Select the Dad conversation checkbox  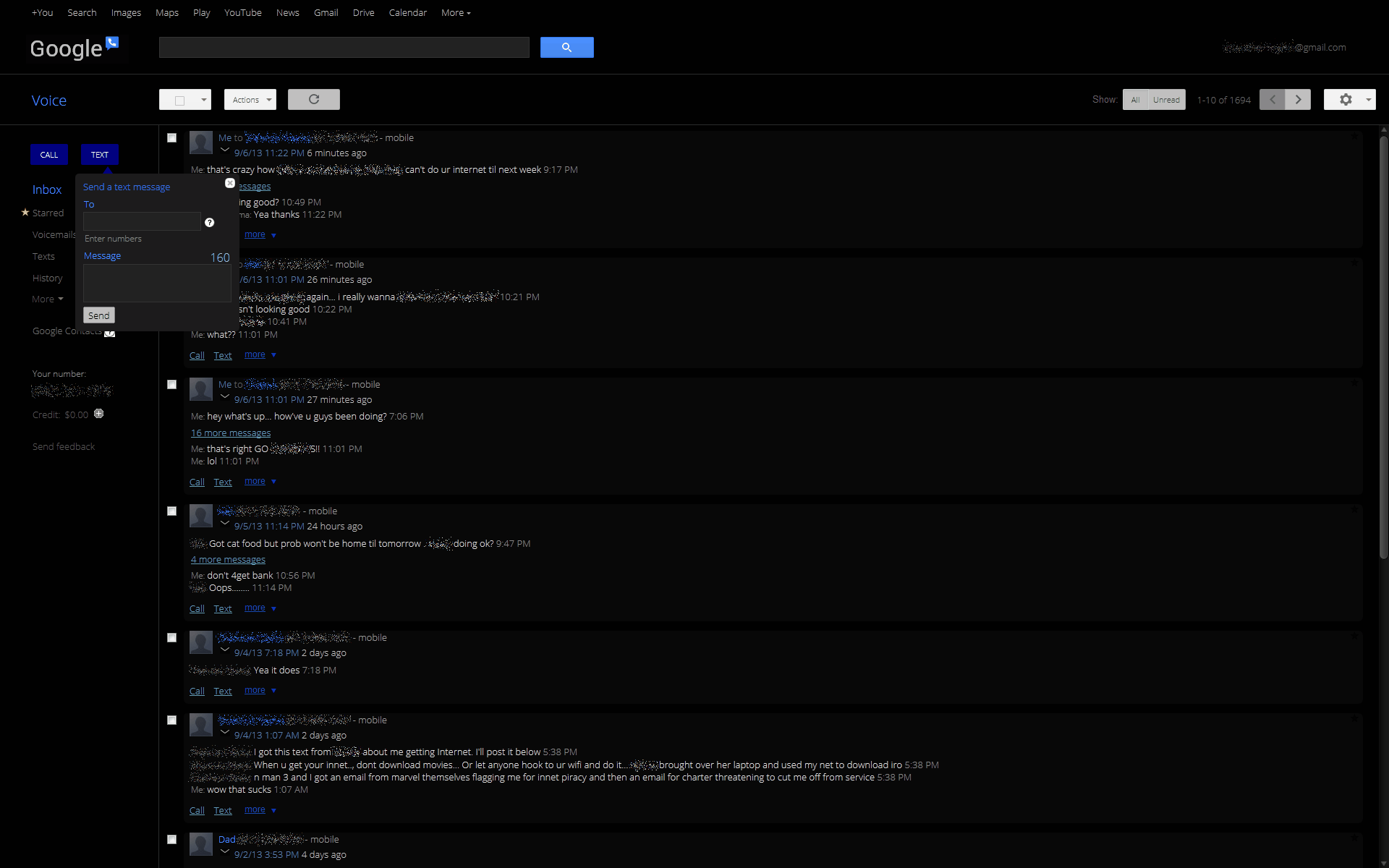(171, 839)
